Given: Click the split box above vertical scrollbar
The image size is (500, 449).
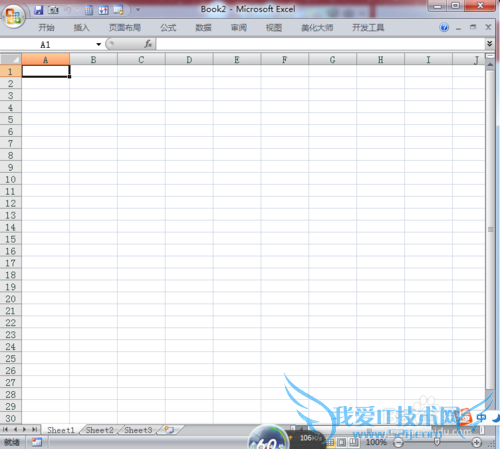Looking at the screenshot, I should 490,56.
